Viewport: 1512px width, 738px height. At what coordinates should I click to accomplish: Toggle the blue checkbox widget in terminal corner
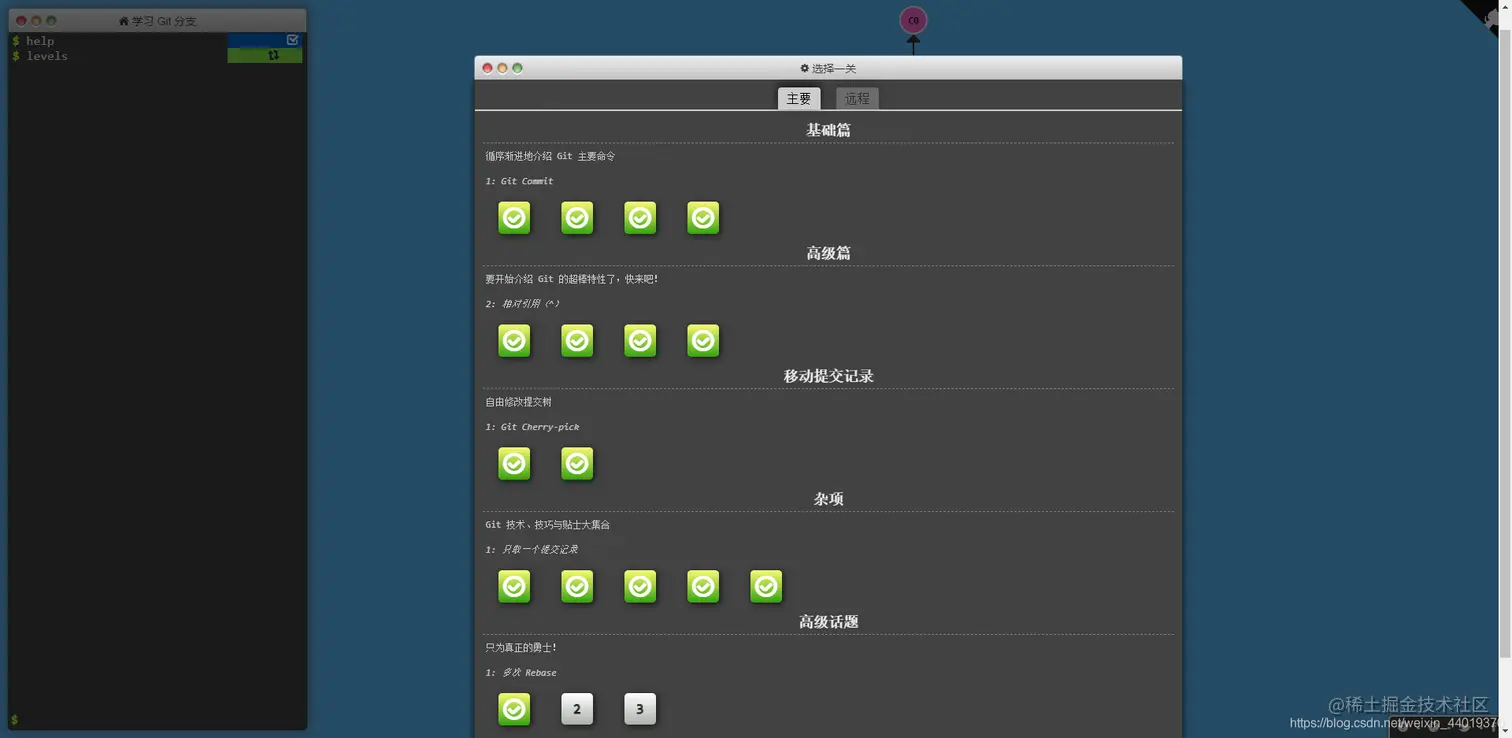coord(292,39)
